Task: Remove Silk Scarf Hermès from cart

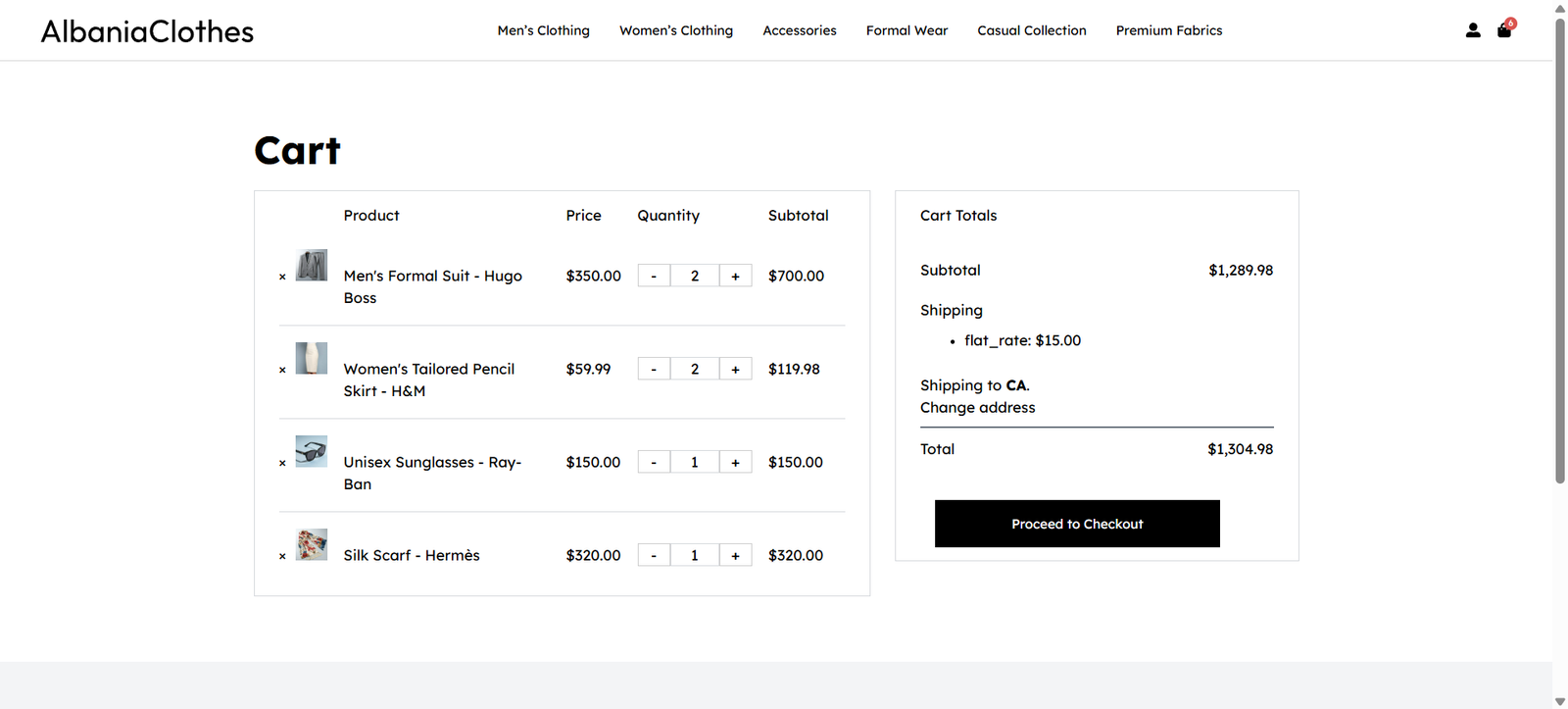Action: (282, 556)
